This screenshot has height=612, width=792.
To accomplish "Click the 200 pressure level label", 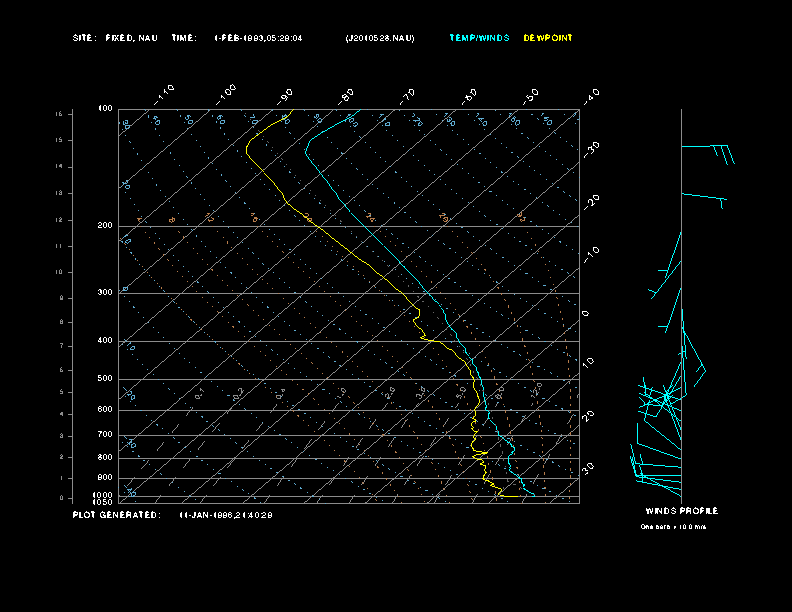I will (105, 226).
